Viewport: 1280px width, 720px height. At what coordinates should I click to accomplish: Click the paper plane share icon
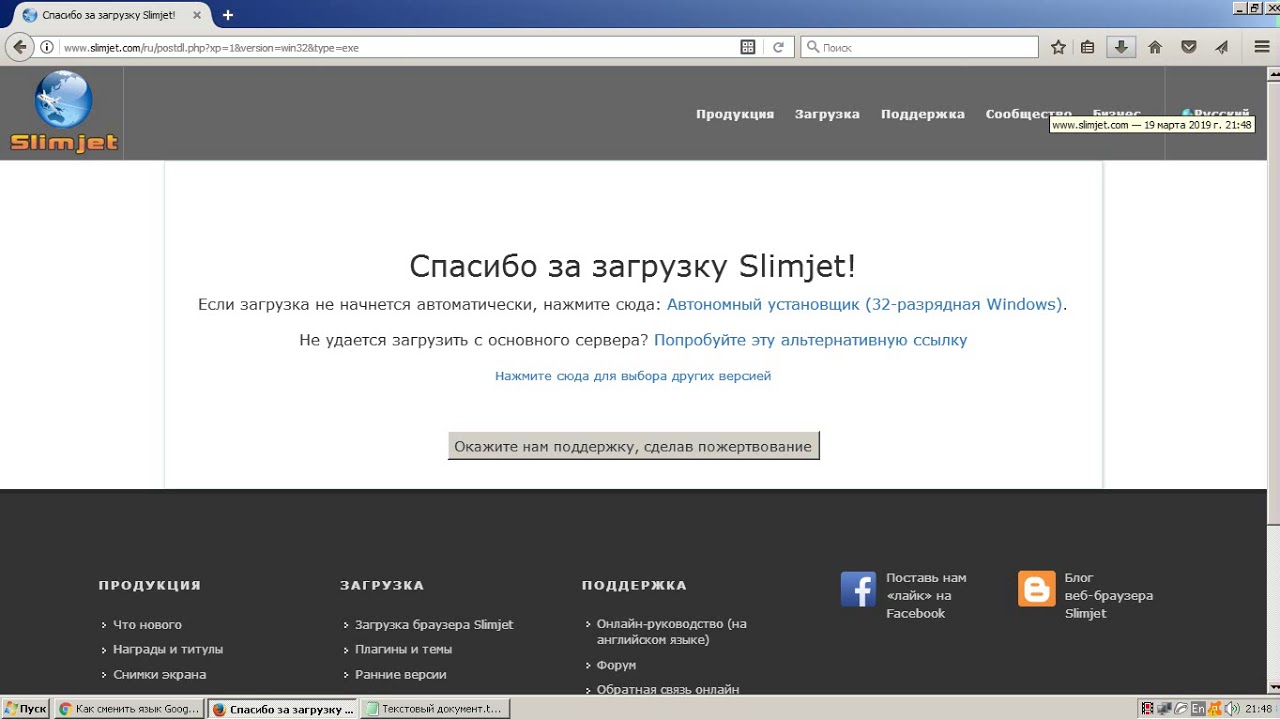1221,47
